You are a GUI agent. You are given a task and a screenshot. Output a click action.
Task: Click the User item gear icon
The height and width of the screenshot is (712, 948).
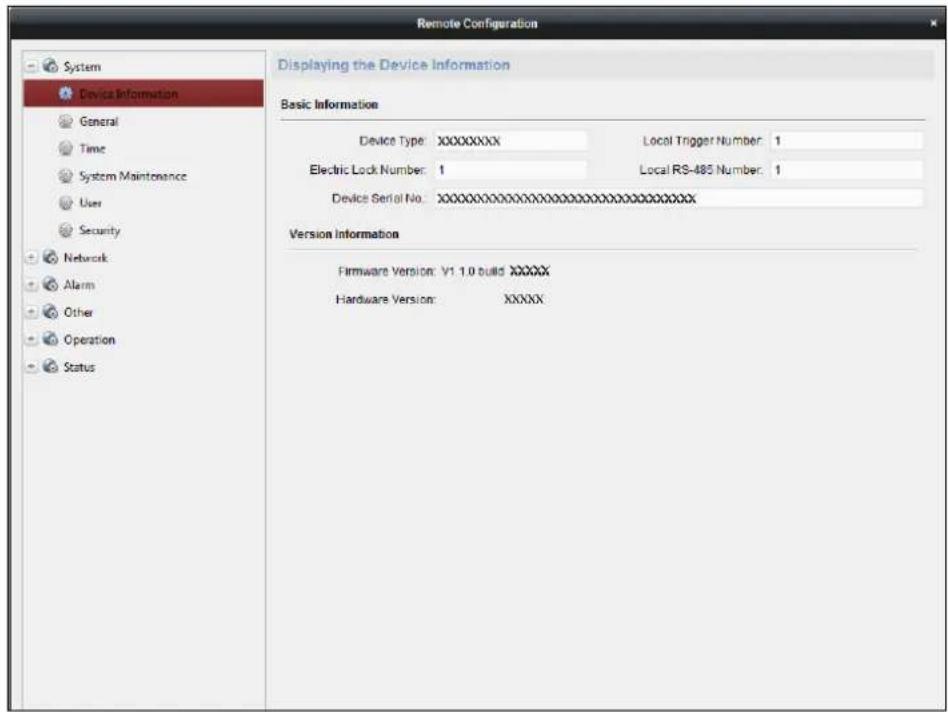pyautogui.click(x=65, y=203)
